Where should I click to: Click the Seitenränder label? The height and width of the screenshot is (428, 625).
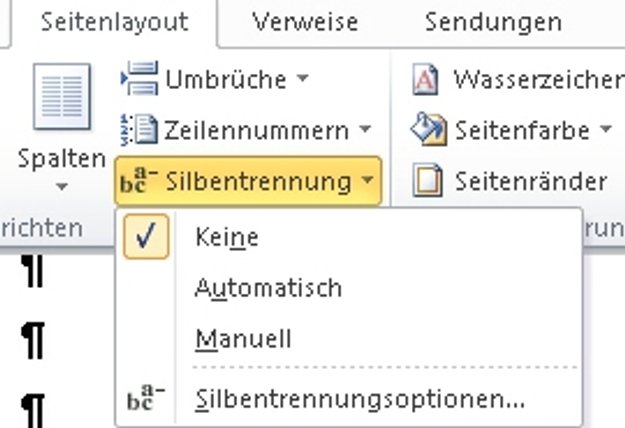pos(530,181)
